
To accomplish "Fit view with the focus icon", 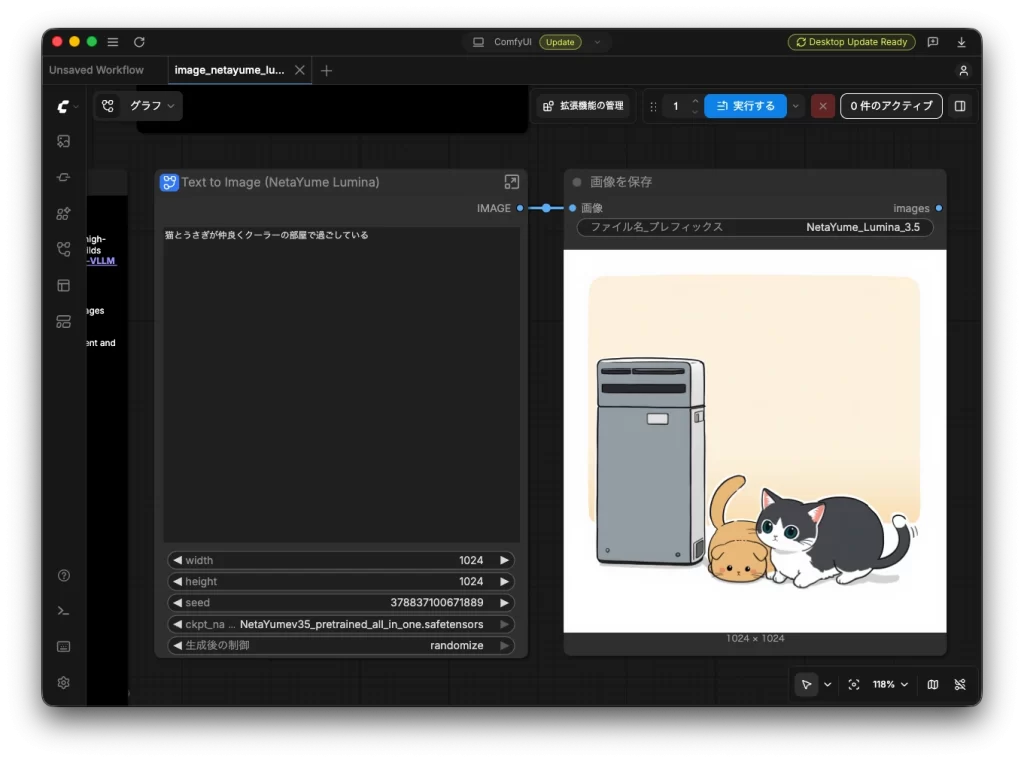I will coord(854,684).
